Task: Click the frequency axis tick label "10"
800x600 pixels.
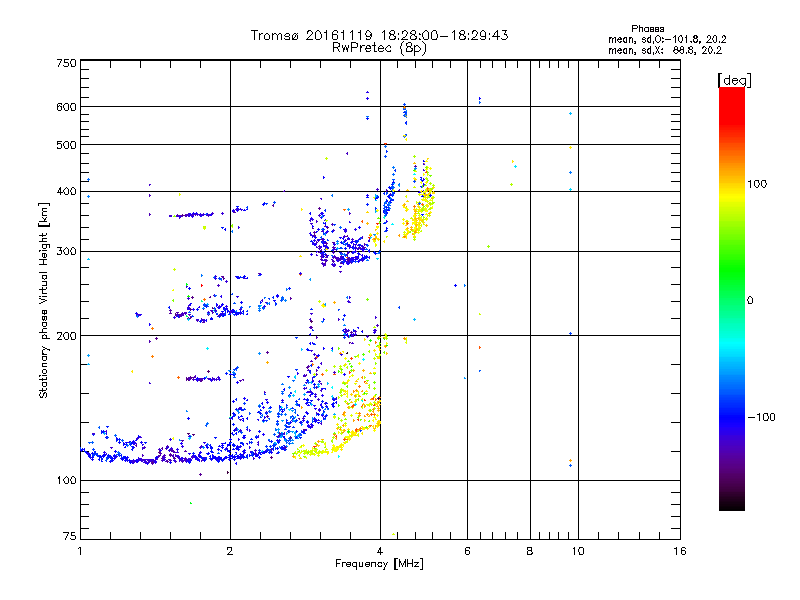Action: tap(578, 551)
